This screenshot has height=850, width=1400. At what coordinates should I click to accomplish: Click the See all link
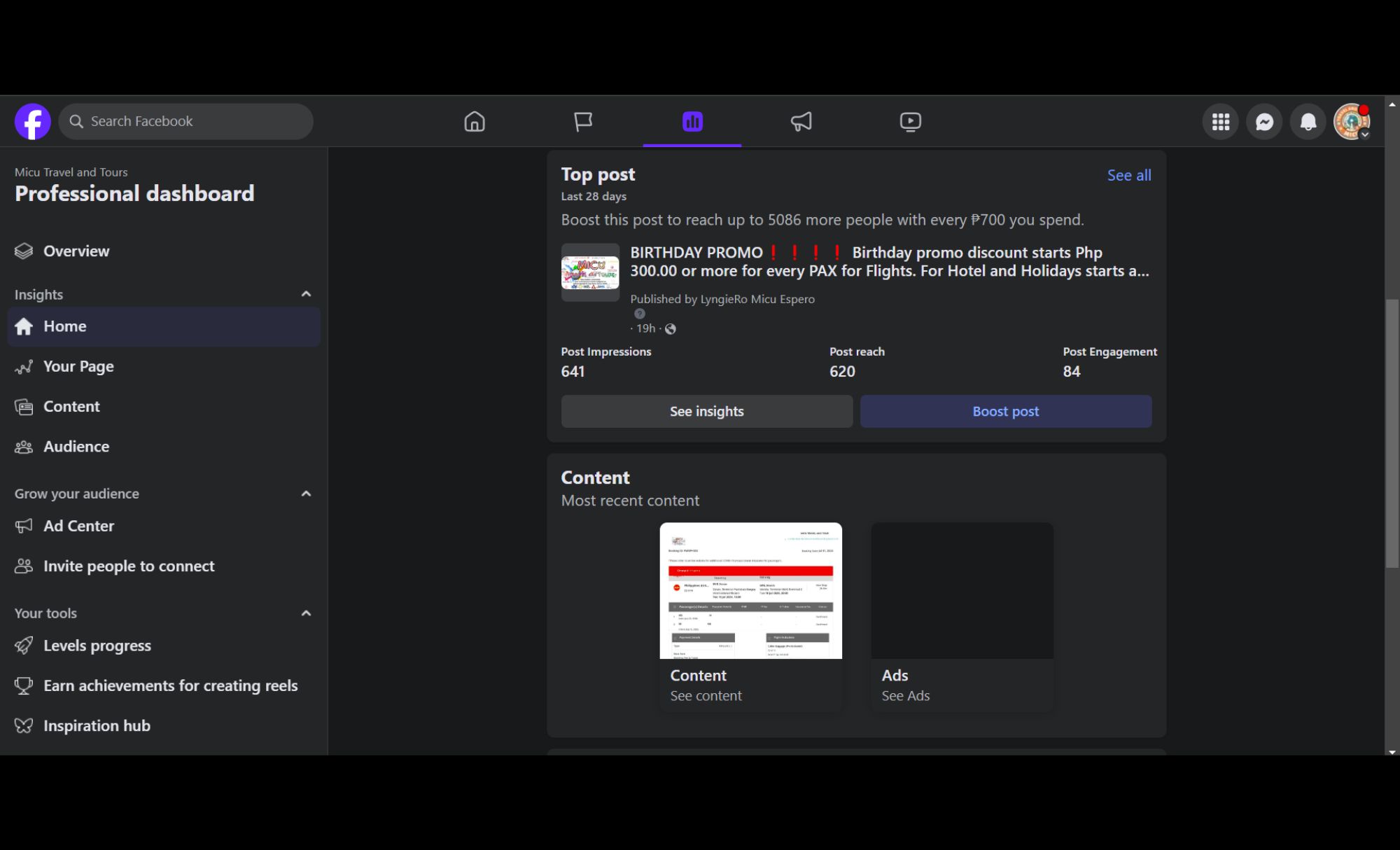pyautogui.click(x=1128, y=176)
